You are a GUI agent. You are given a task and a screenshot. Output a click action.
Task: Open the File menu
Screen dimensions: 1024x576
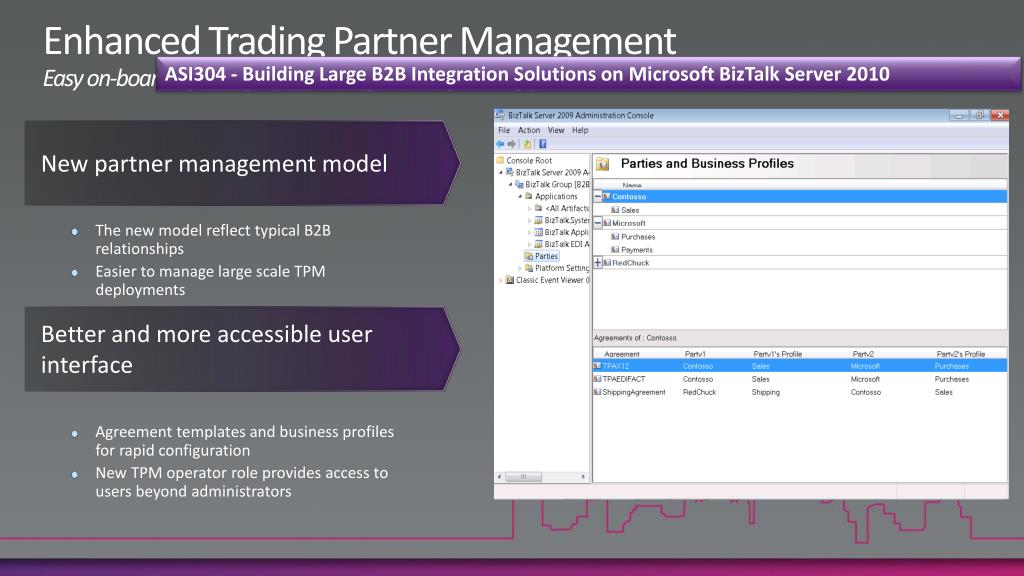pyautogui.click(x=504, y=131)
